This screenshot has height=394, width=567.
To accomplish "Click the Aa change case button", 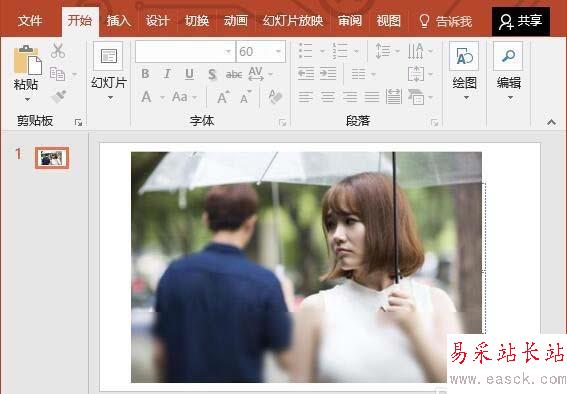I will coord(180,97).
